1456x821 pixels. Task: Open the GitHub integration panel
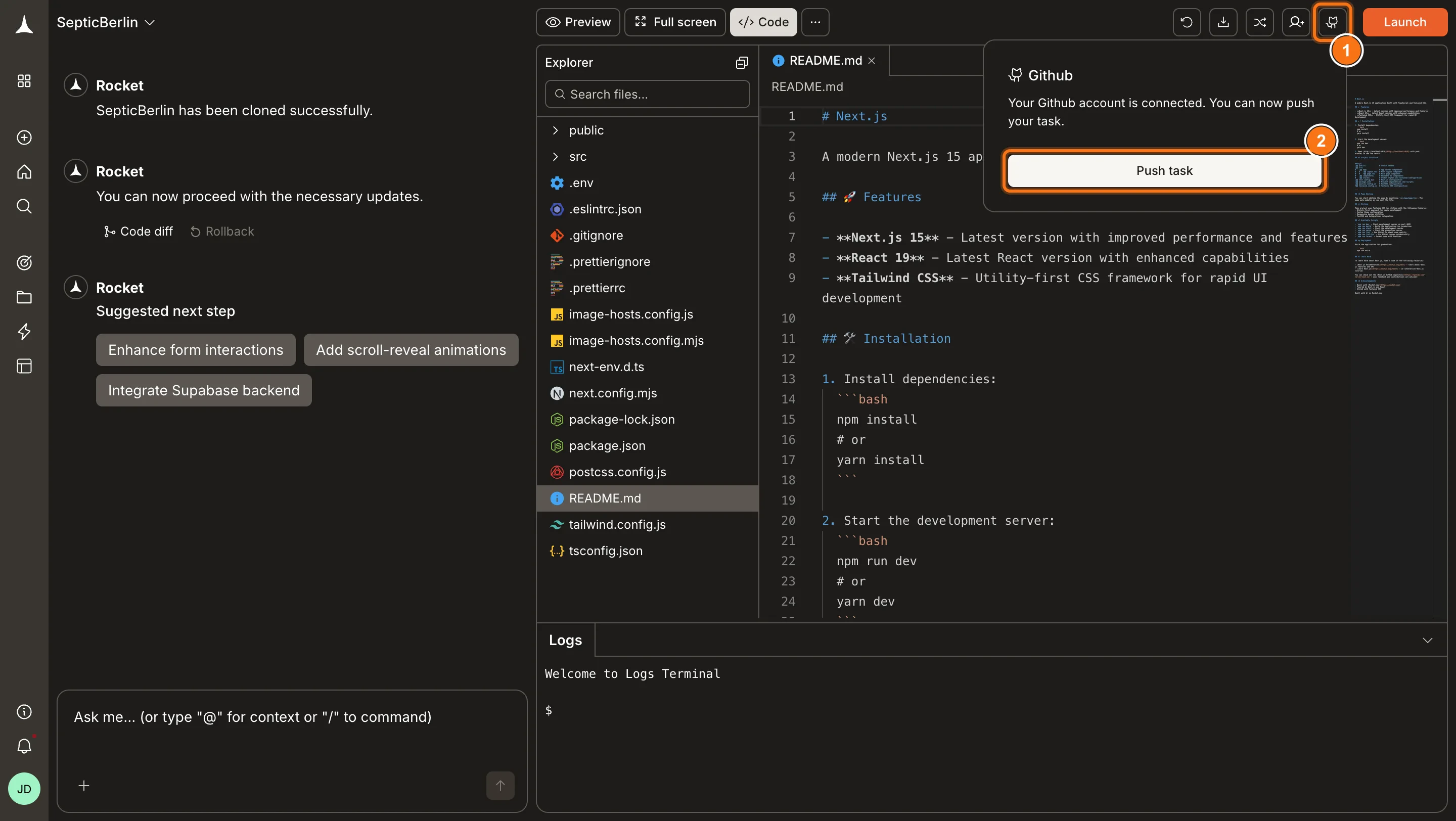coord(1332,22)
